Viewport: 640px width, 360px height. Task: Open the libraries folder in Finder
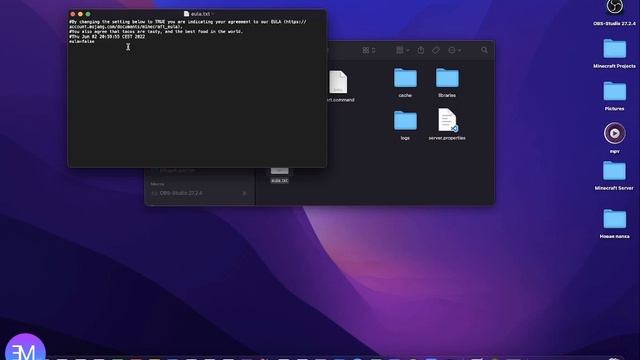pos(447,78)
